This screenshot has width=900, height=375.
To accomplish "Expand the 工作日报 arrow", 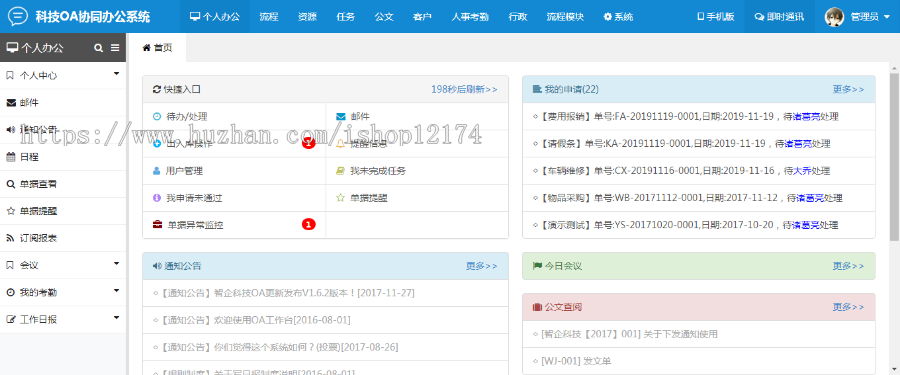I will tap(117, 318).
